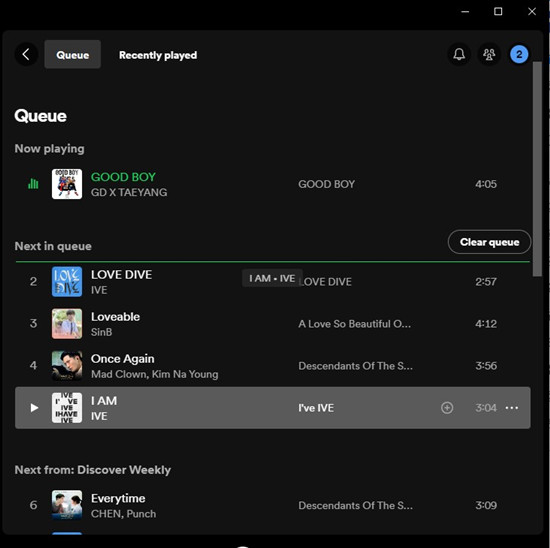Click GOOD BOY album cover thumbnail
Screen dimensions: 550x548
coord(67,184)
